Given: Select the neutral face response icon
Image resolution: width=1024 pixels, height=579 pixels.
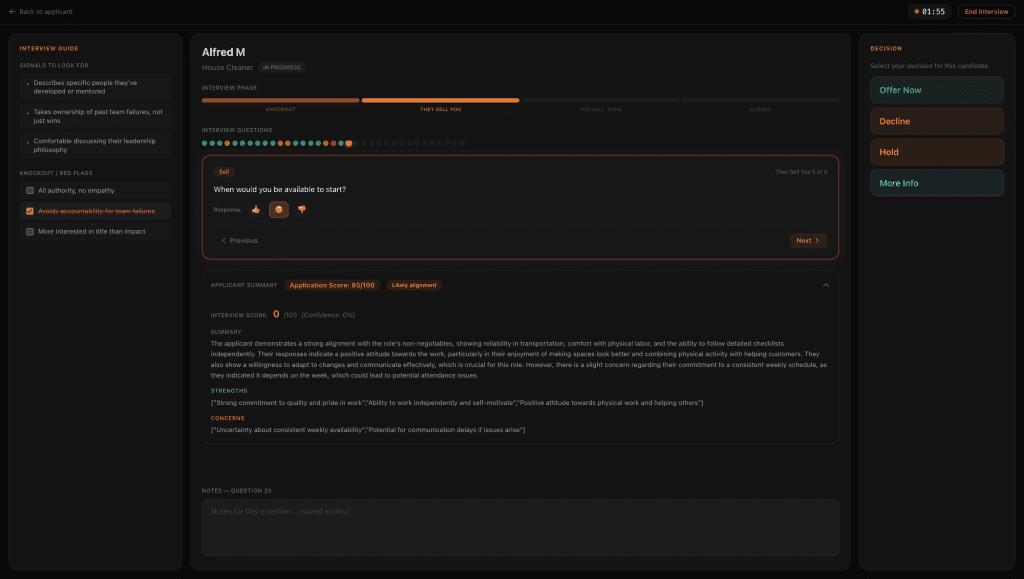Looking at the screenshot, I should pos(279,209).
